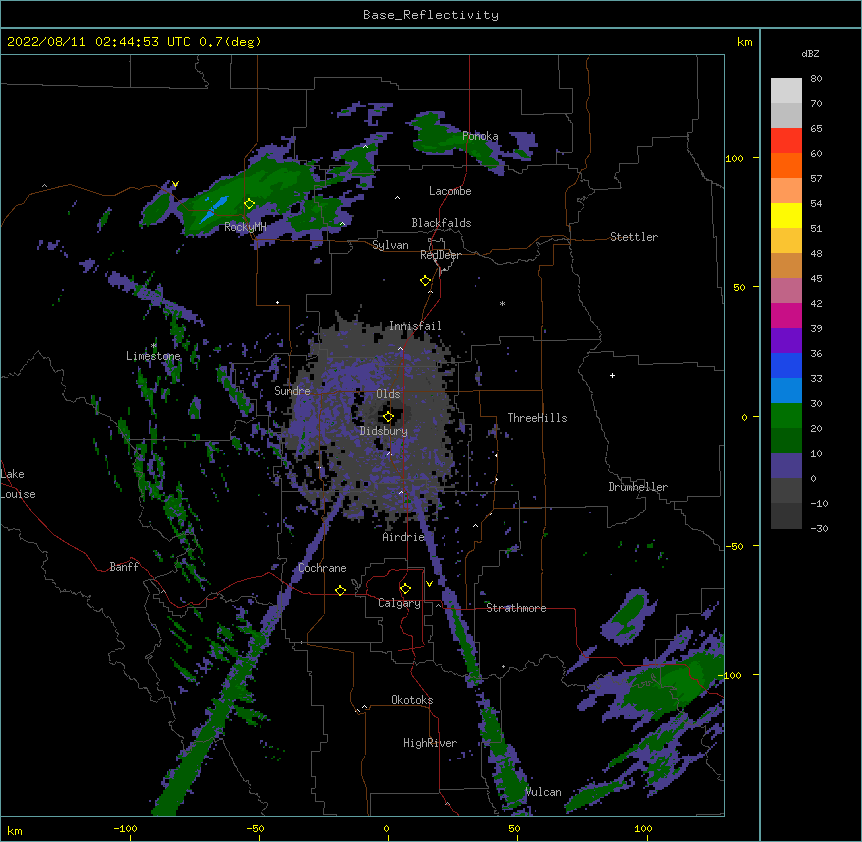Click the asterisk marker above Limestone

154,346
